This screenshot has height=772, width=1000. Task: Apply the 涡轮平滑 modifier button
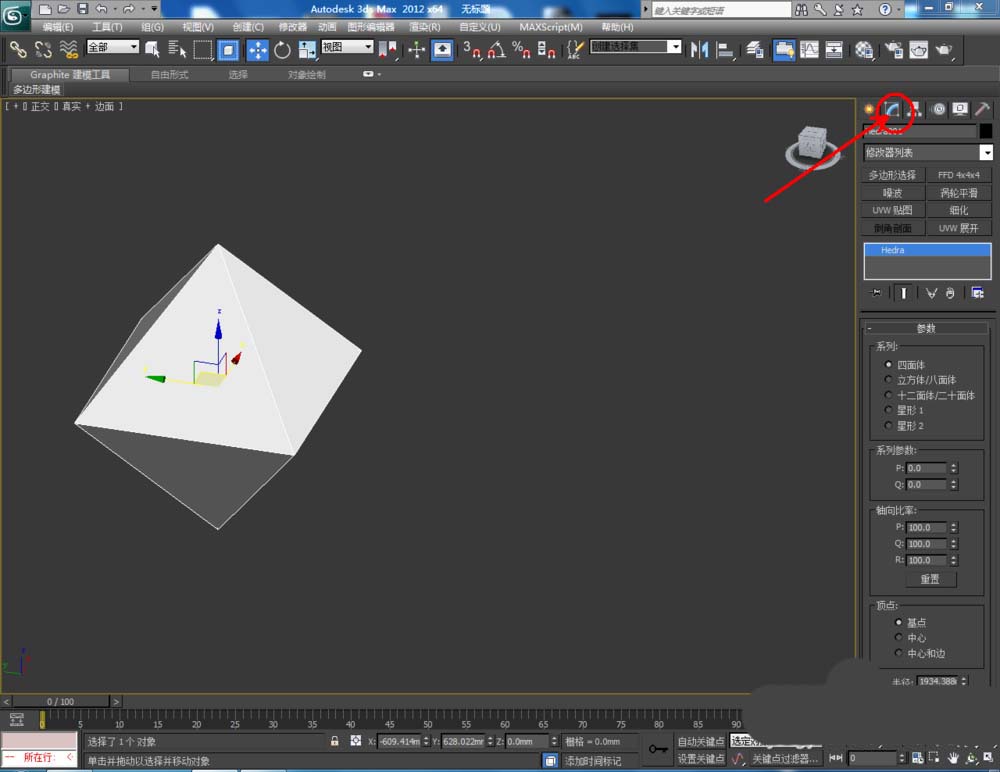coord(958,193)
